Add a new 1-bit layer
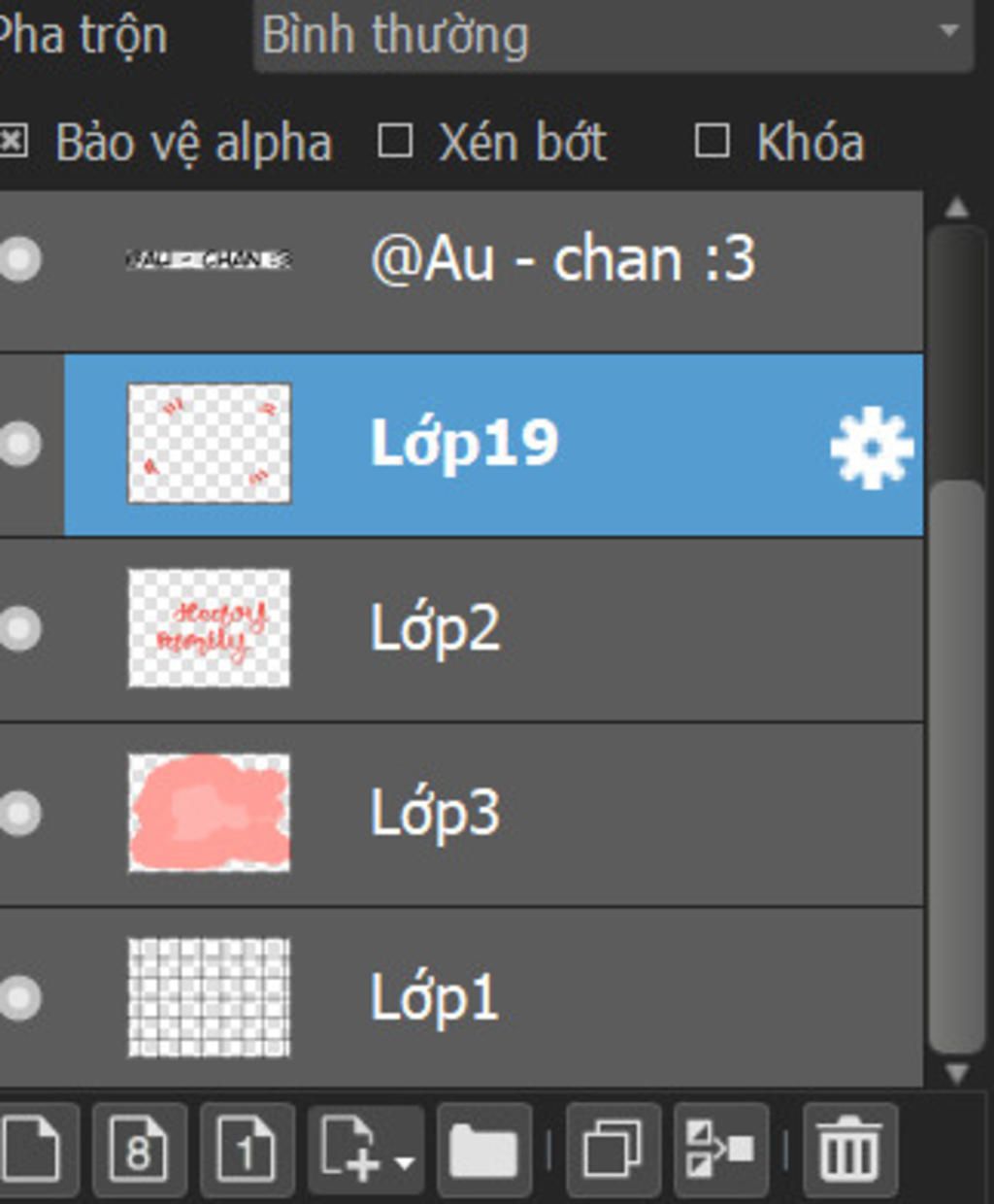The image size is (994, 1204). (247, 1150)
